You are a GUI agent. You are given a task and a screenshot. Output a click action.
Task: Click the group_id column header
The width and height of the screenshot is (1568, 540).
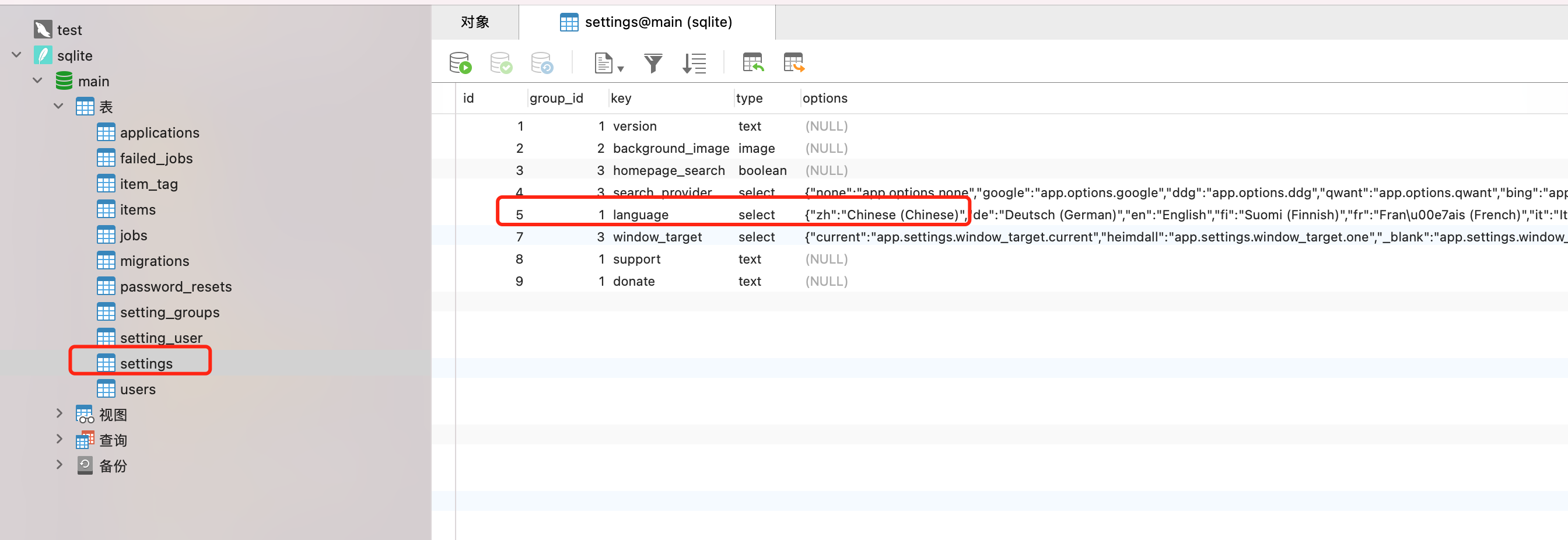568,98
